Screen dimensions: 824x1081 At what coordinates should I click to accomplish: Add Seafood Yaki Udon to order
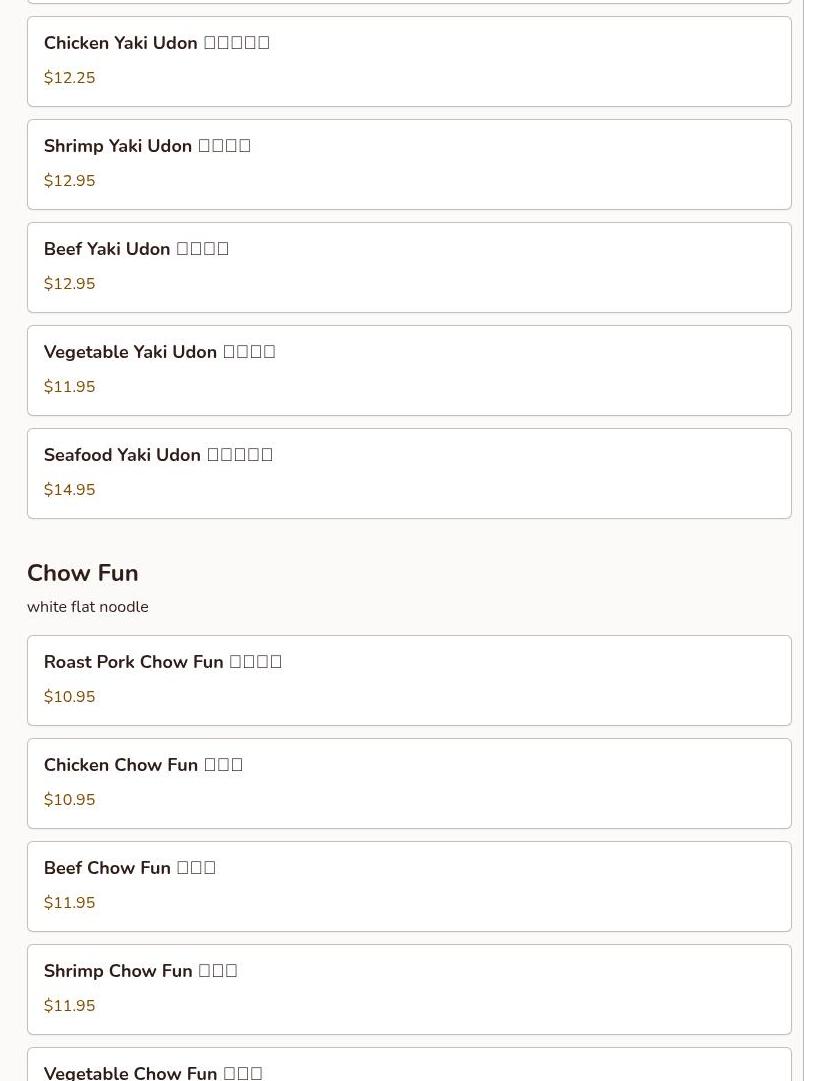click(x=409, y=474)
